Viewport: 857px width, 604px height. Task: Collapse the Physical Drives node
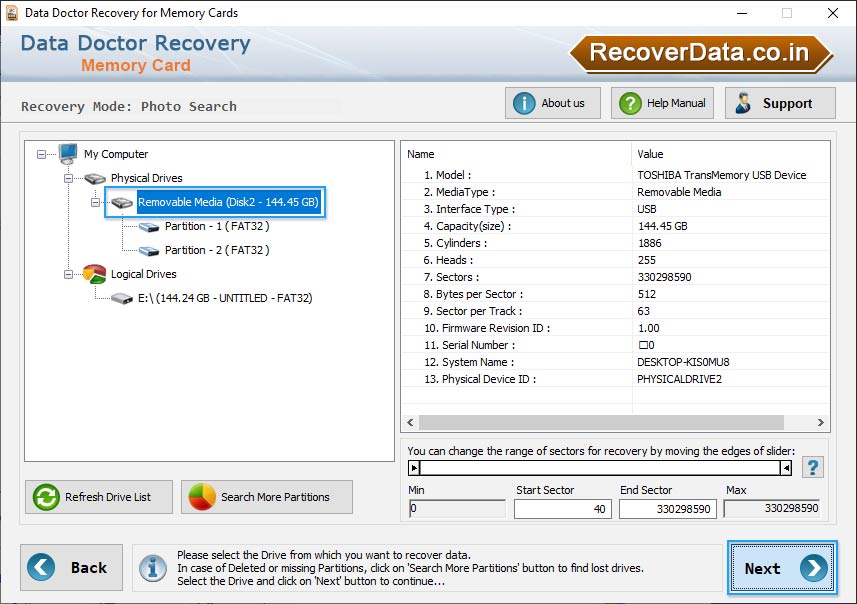click(x=68, y=178)
